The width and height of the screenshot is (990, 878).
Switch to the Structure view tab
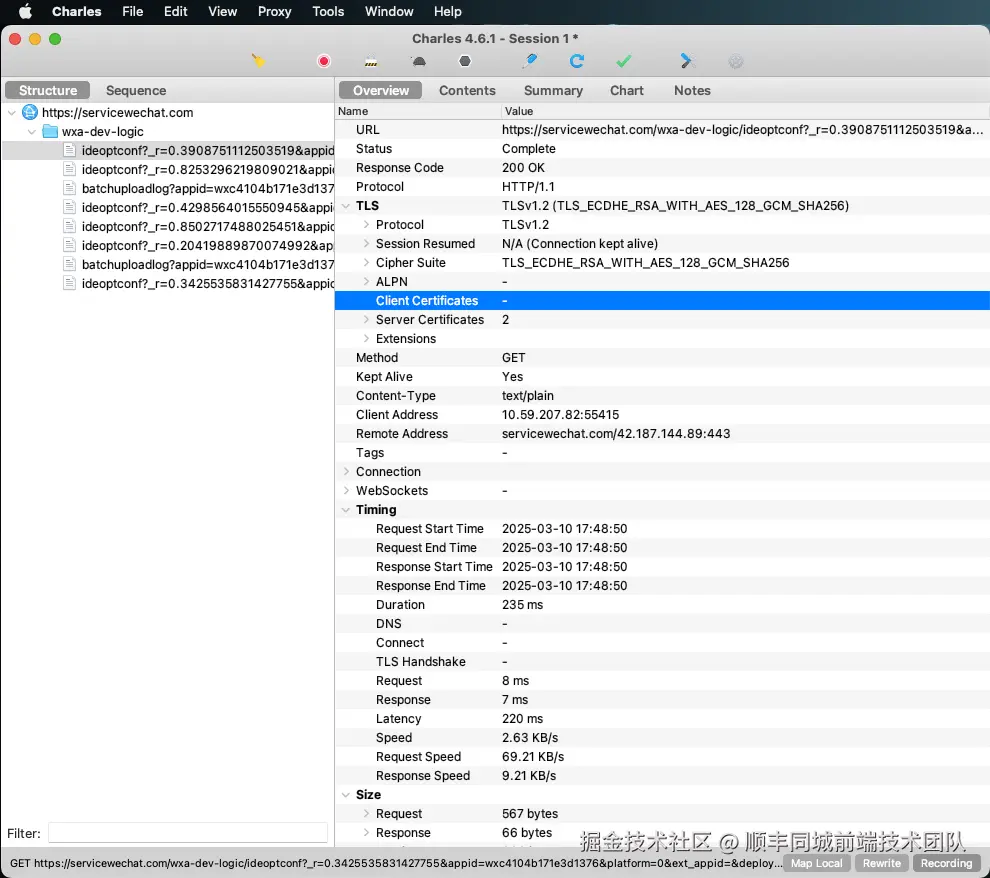(x=48, y=90)
